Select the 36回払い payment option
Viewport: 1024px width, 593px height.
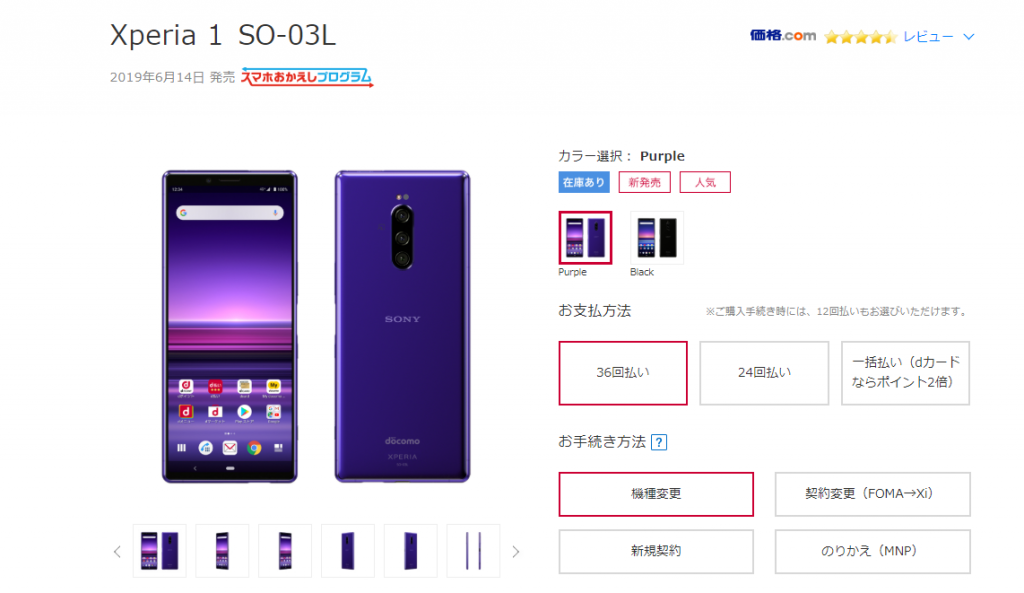[x=623, y=373]
